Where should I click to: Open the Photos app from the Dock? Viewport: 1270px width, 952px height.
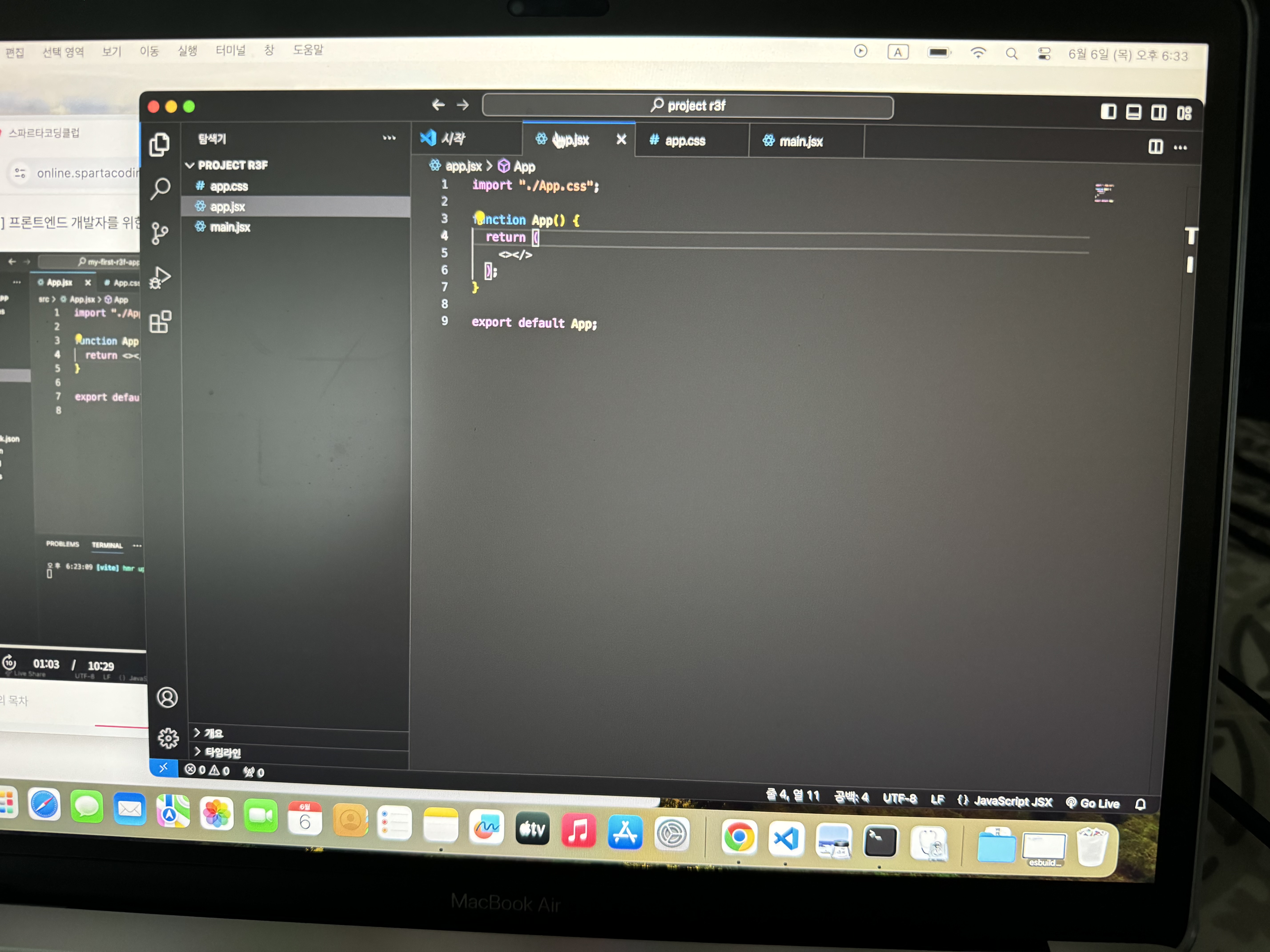pyautogui.click(x=217, y=813)
